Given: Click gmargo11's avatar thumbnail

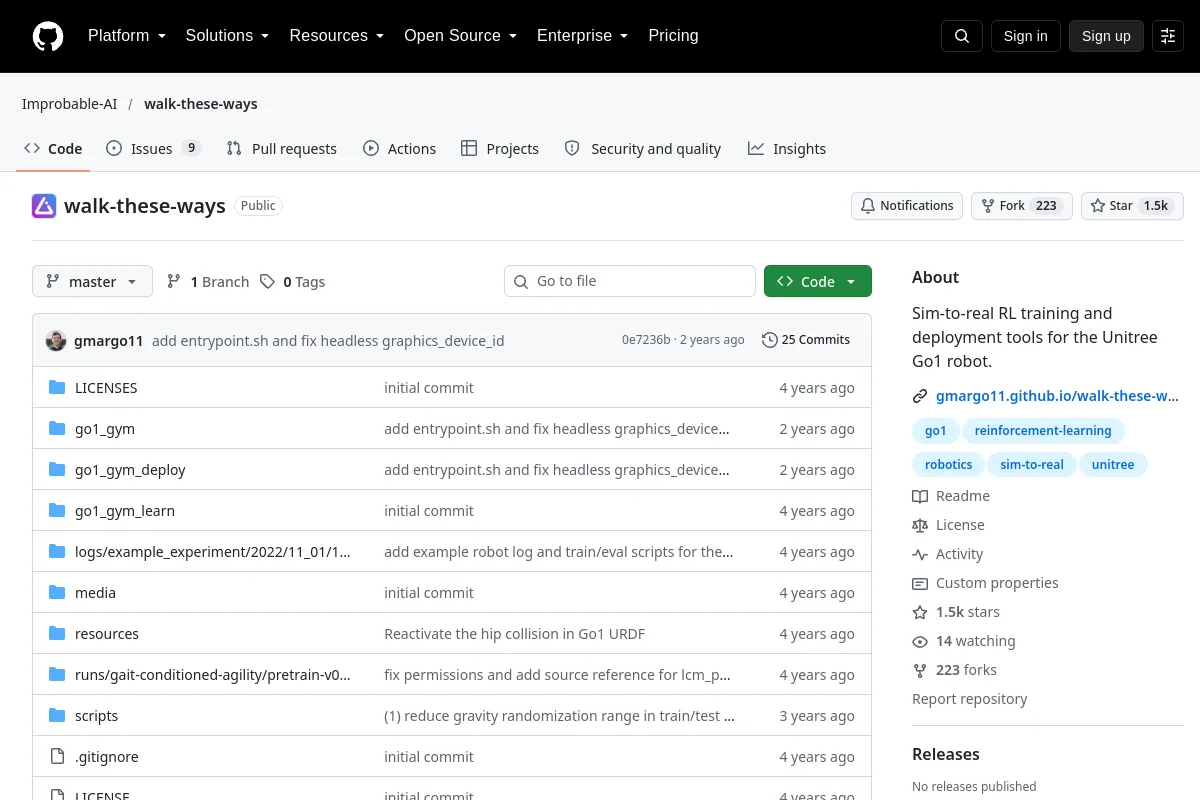Looking at the screenshot, I should point(56,340).
